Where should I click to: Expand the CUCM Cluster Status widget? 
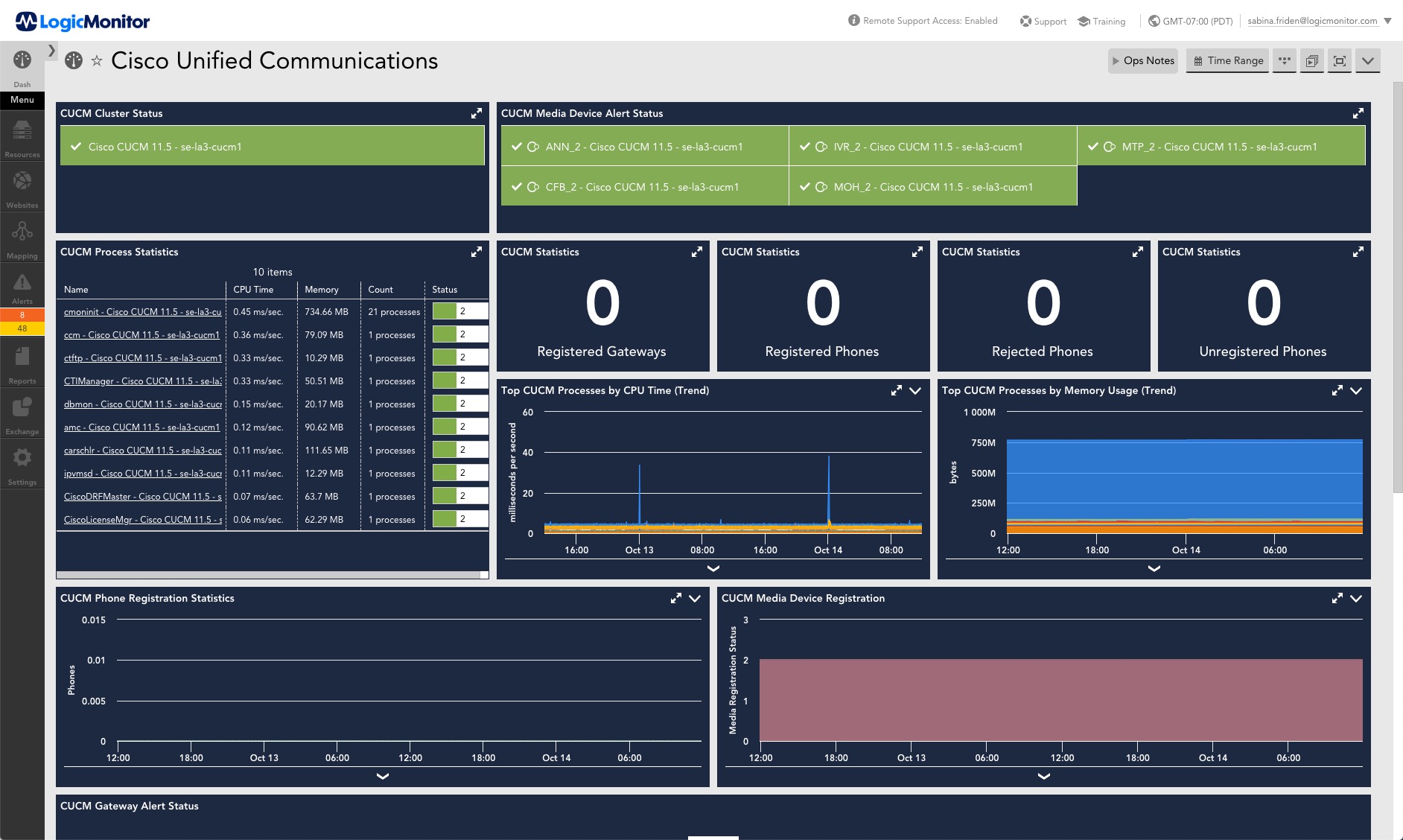pos(477,113)
